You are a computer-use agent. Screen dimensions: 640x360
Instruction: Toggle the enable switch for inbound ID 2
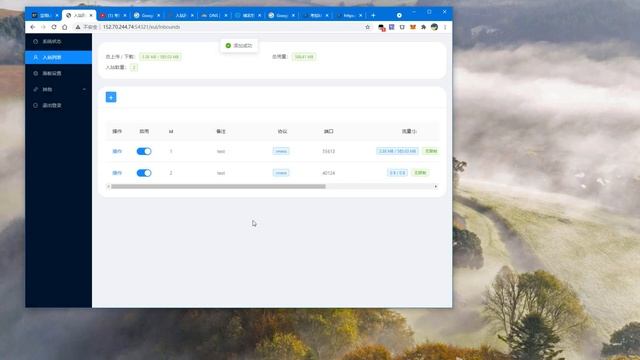144,173
